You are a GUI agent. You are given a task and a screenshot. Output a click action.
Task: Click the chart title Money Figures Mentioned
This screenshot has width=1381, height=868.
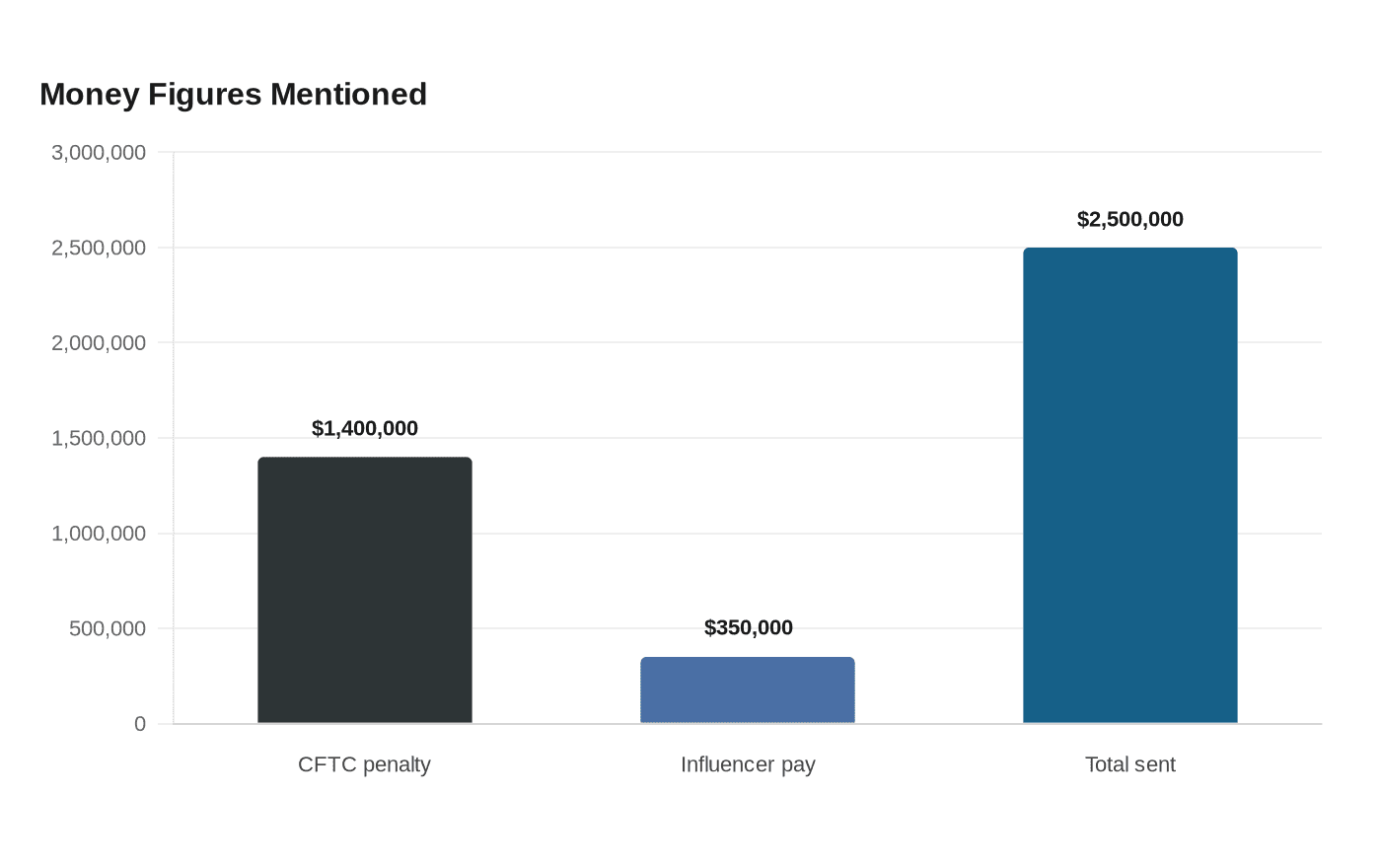234,94
